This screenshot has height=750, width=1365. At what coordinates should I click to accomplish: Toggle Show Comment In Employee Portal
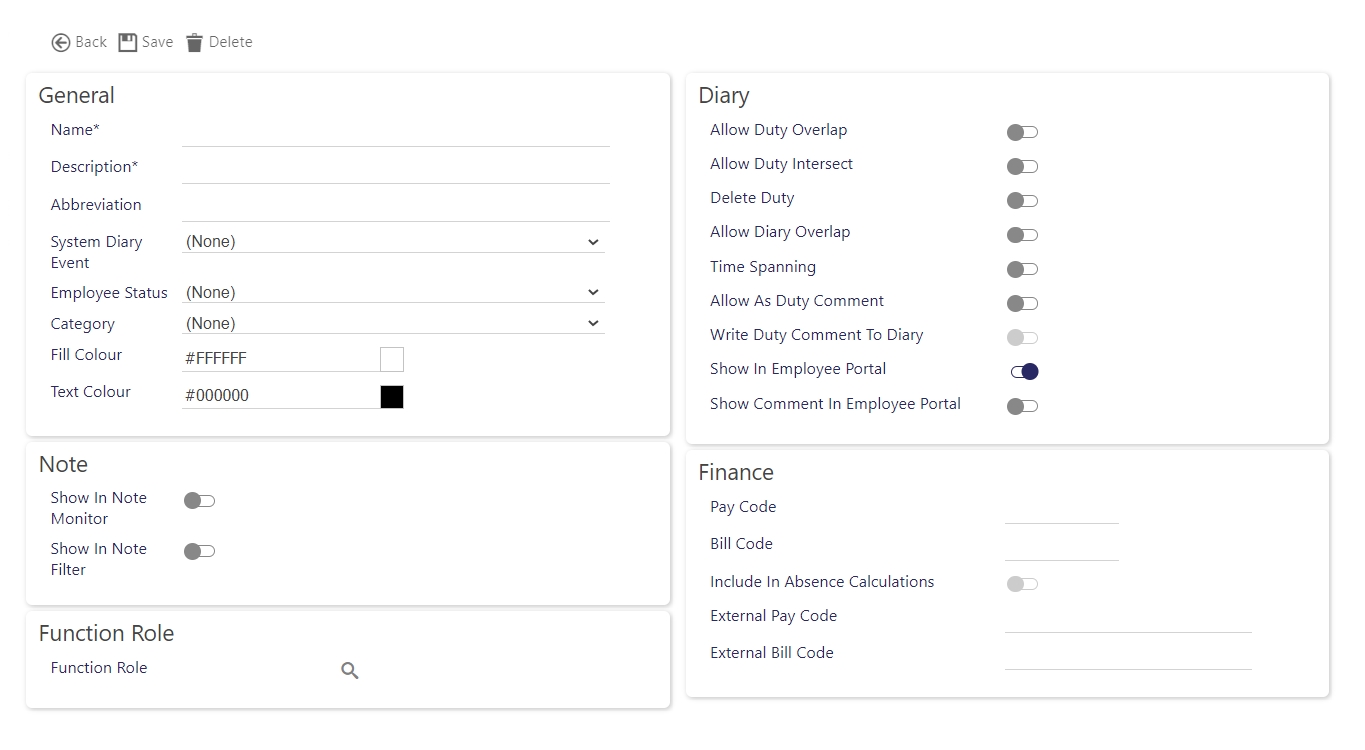tap(1022, 406)
